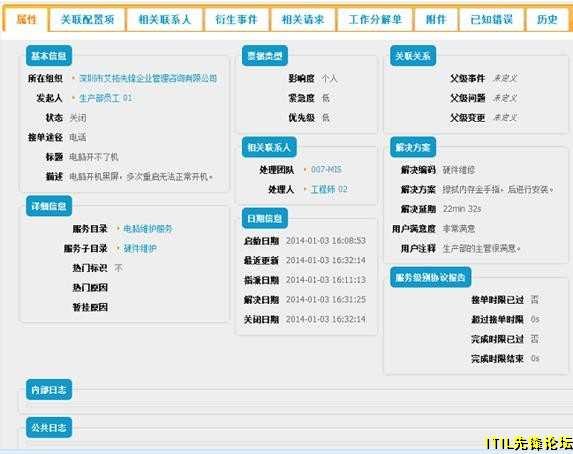
Task: Click the initiator link 生产部员工 01
Action: click(x=106, y=98)
